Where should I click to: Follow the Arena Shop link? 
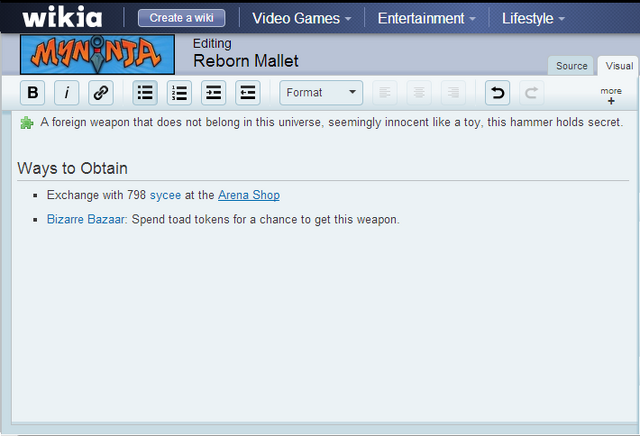pos(249,195)
